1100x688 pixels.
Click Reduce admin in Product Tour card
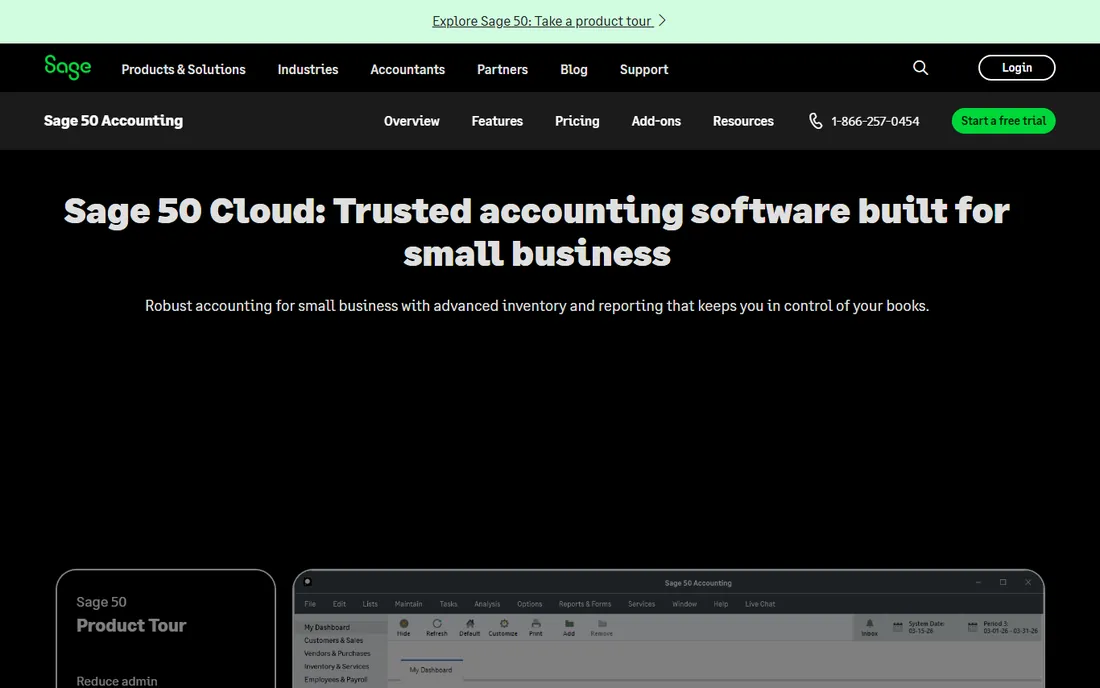click(x=116, y=681)
